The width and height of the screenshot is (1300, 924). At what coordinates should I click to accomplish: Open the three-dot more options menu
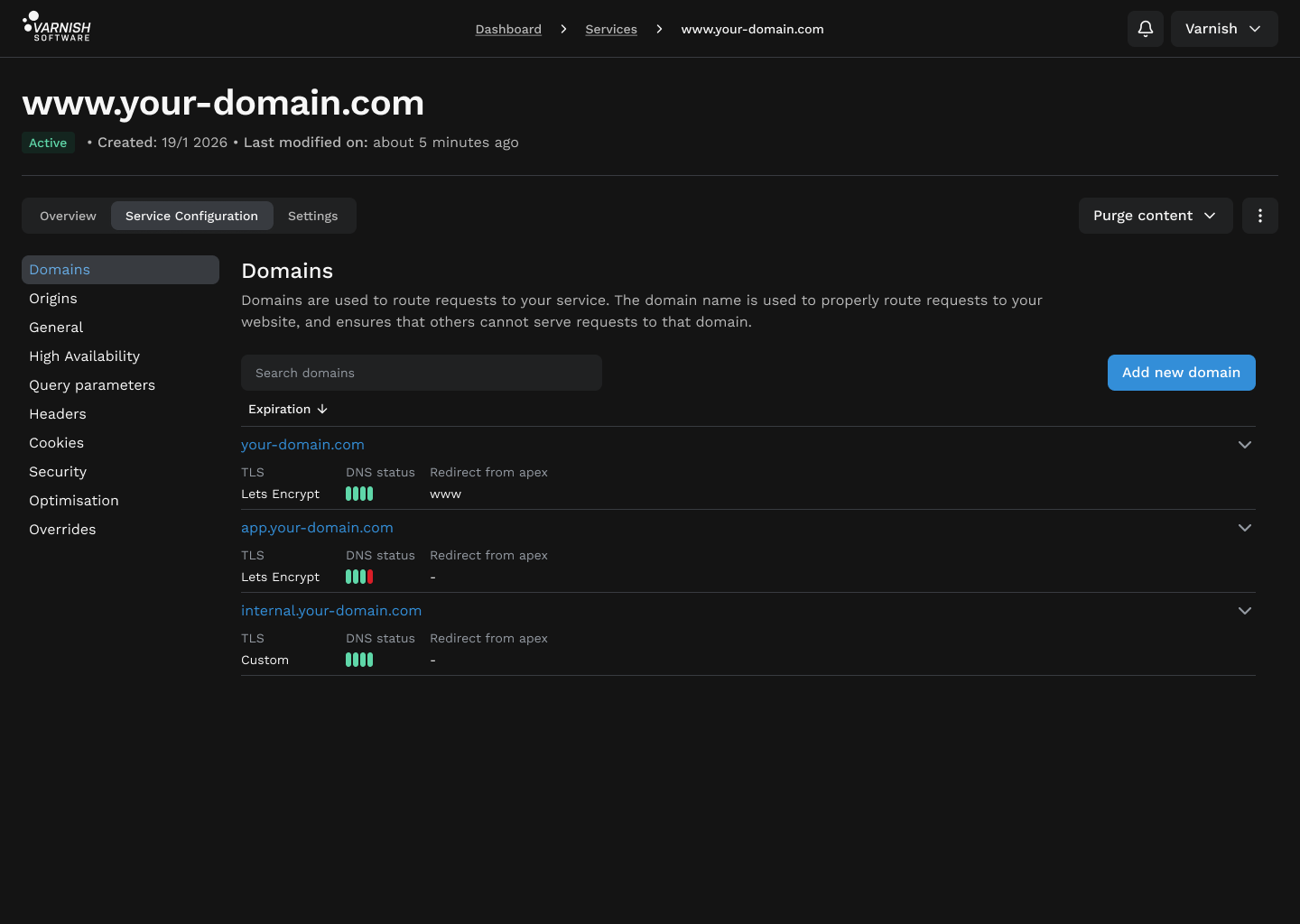coord(1259,216)
